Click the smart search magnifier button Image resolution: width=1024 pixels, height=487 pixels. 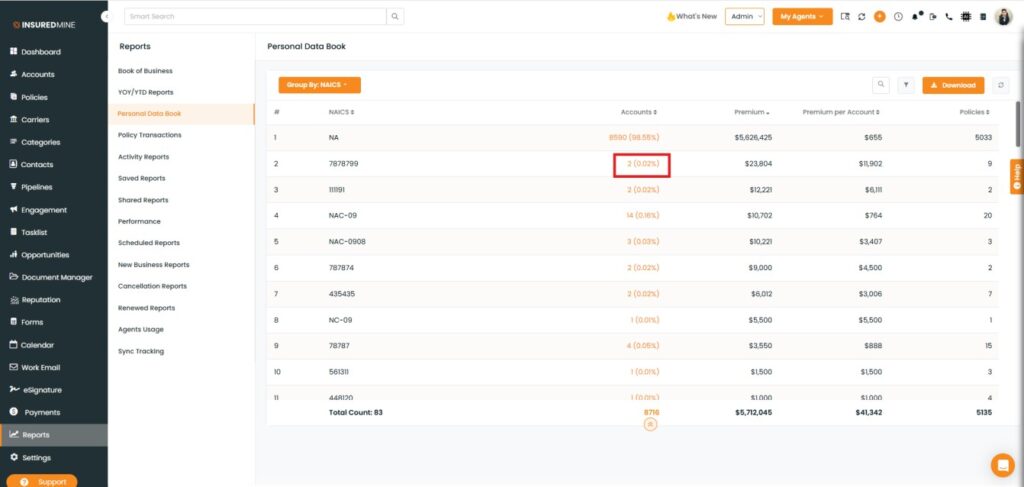click(396, 17)
